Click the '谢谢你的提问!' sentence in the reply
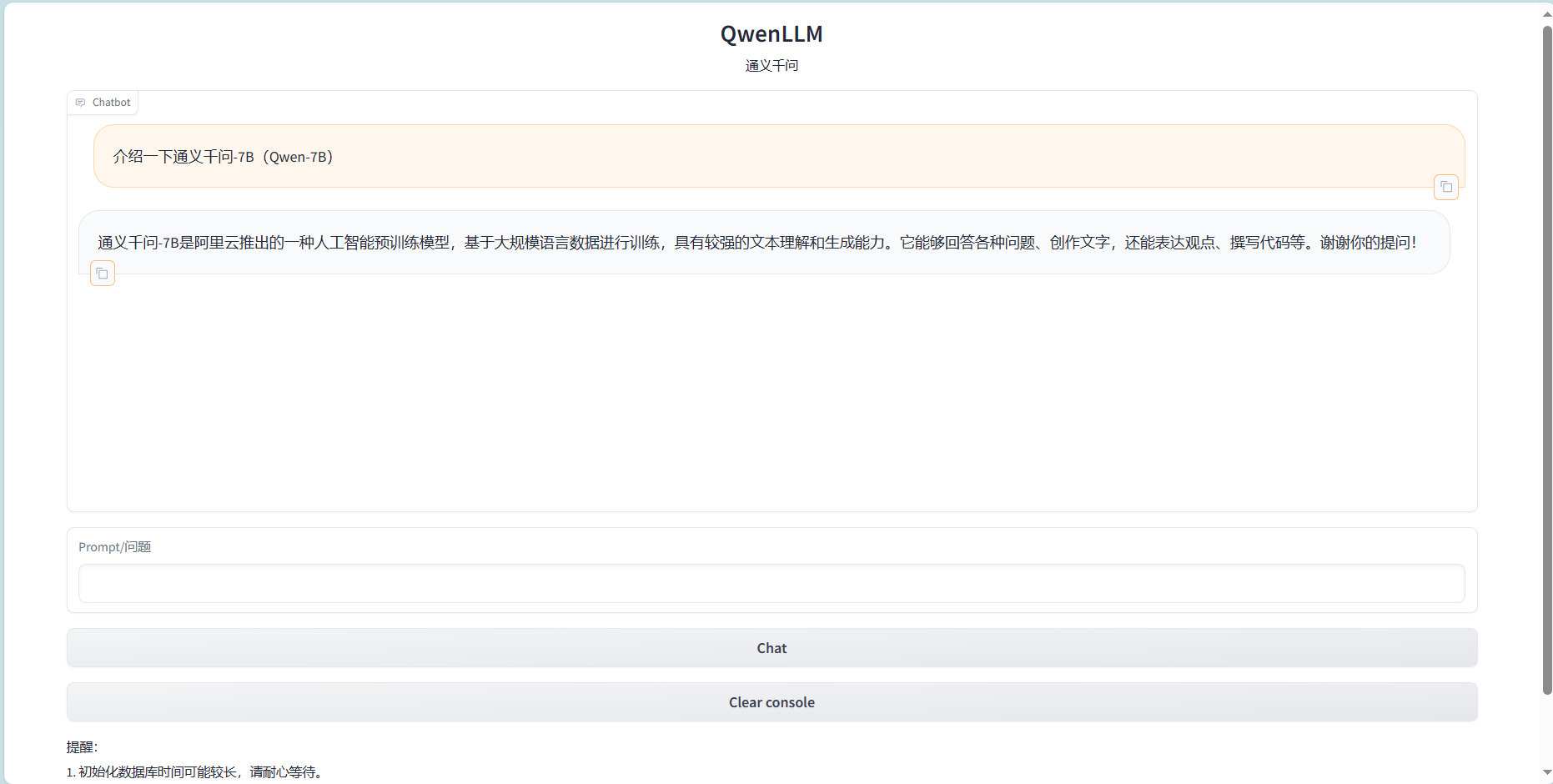The image size is (1553, 784). coord(1367,243)
